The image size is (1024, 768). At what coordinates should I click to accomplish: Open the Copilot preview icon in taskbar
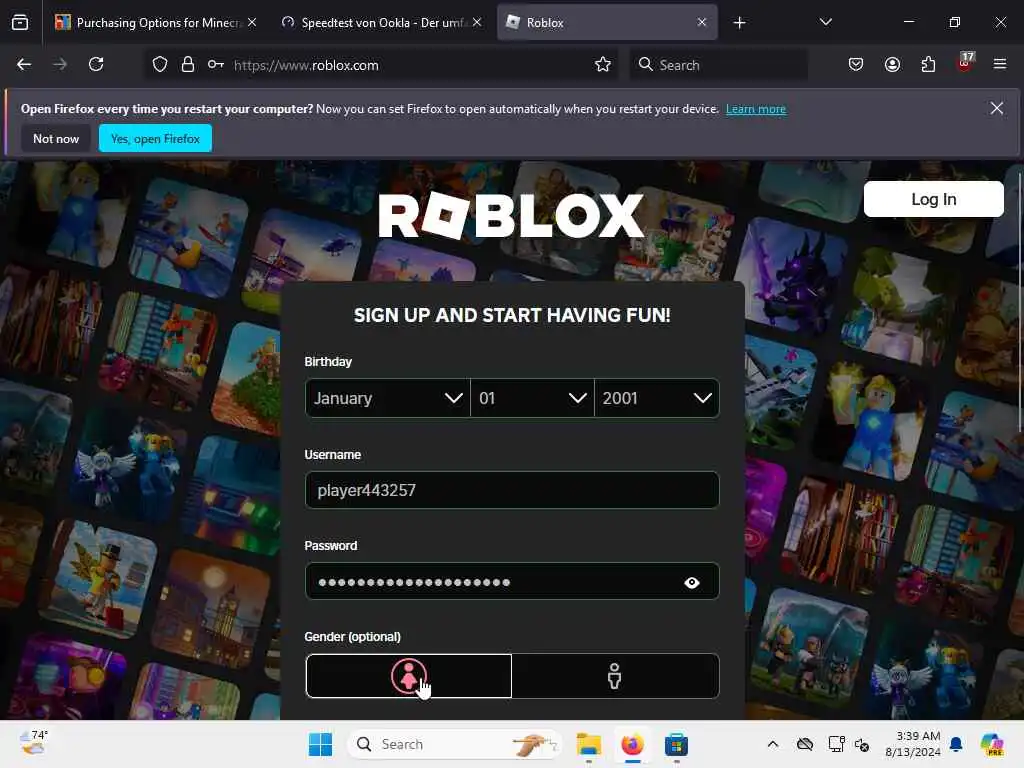992,744
